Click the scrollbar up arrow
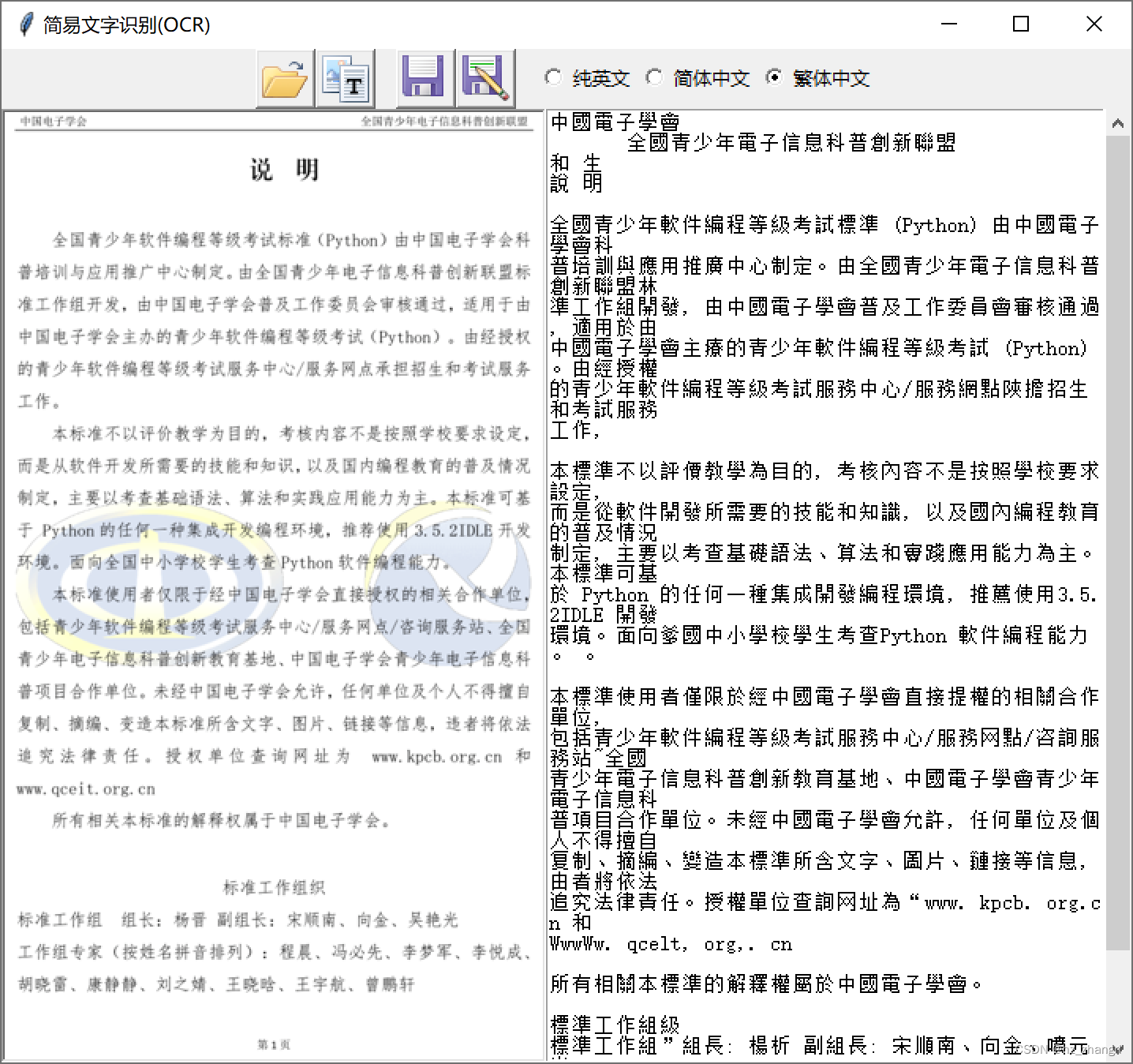This screenshot has height=1064, width=1133. 1117,123
